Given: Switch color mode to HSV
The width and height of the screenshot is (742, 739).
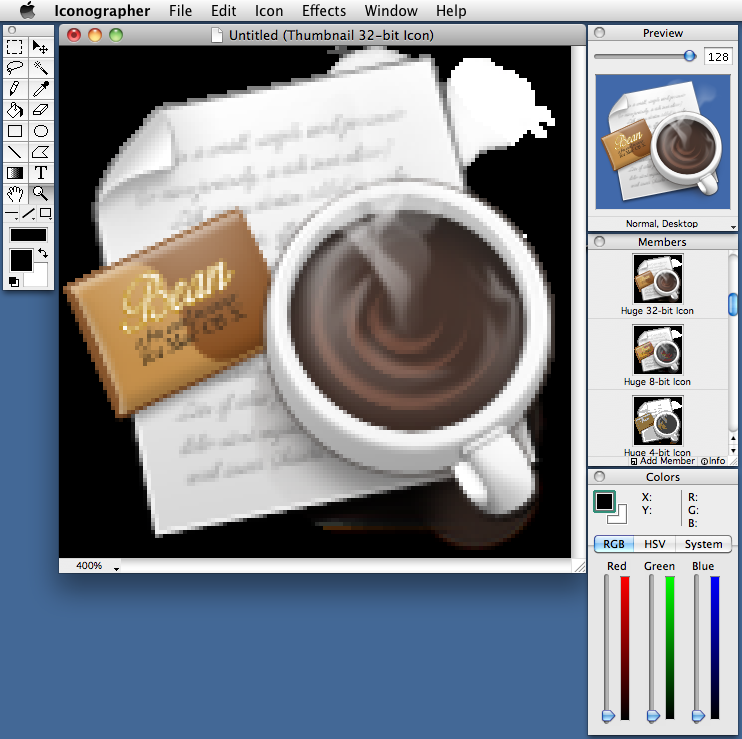Looking at the screenshot, I should pos(654,544).
